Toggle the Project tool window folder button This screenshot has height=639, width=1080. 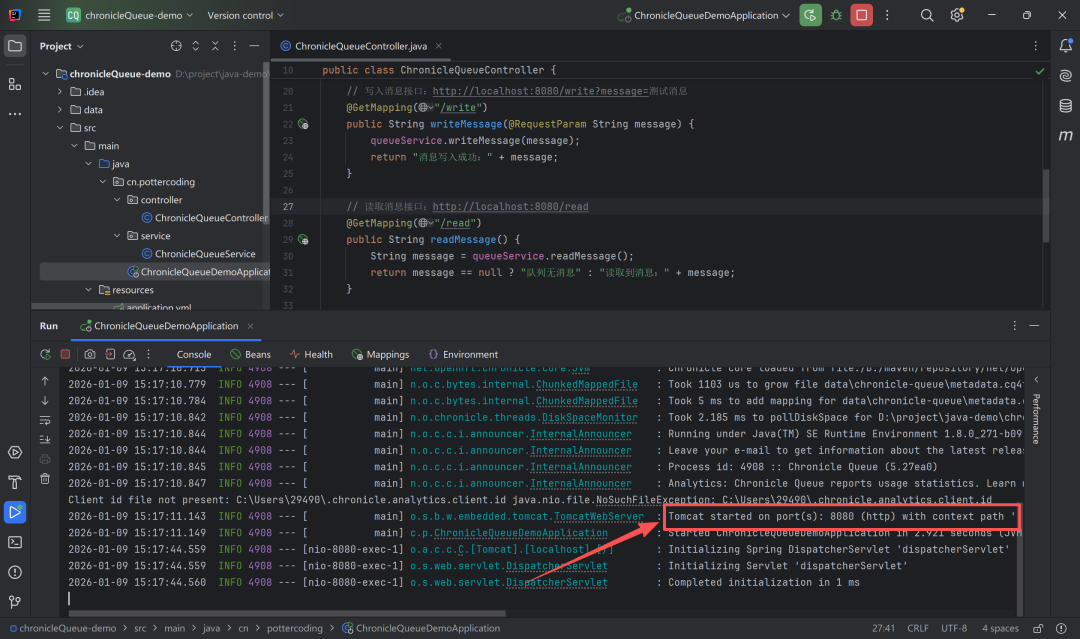click(x=15, y=46)
